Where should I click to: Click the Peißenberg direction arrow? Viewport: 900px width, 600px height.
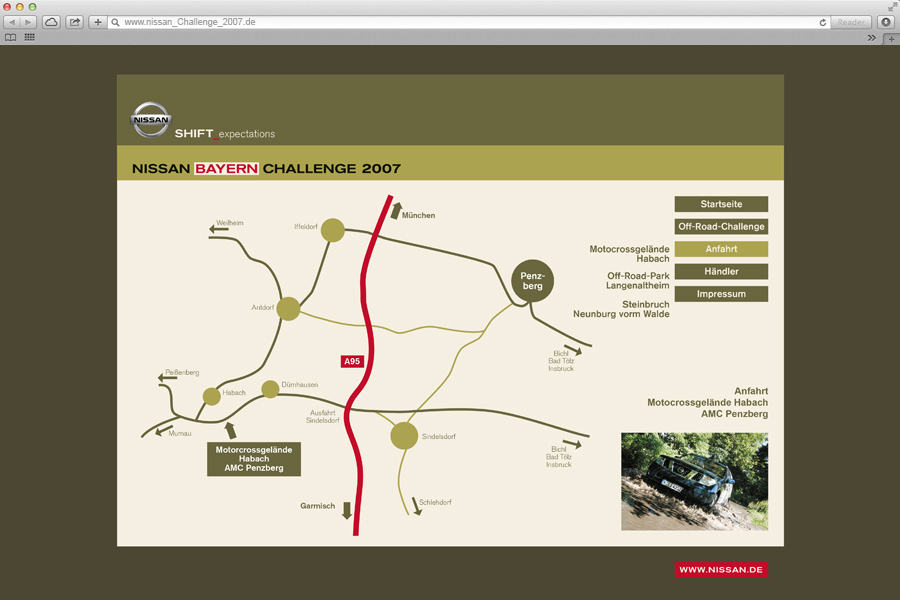click(x=167, y=378)
